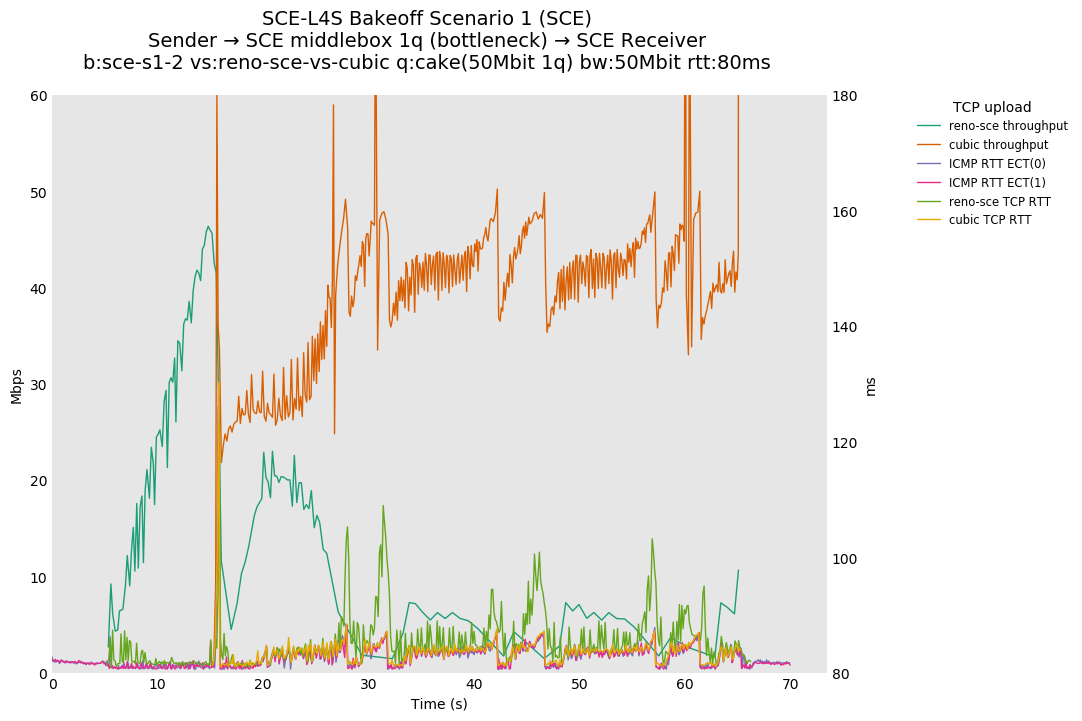Click the cubic throughput legend label

pos(998,145)
